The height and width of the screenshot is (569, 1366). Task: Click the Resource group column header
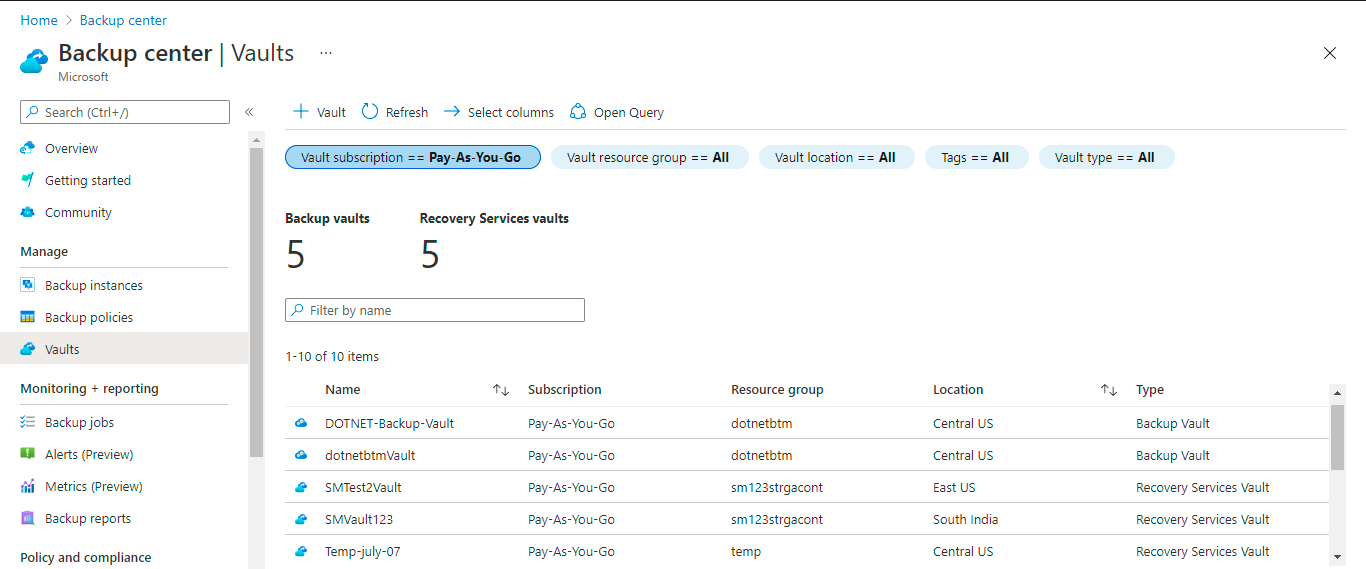click(x=777, y=390)
